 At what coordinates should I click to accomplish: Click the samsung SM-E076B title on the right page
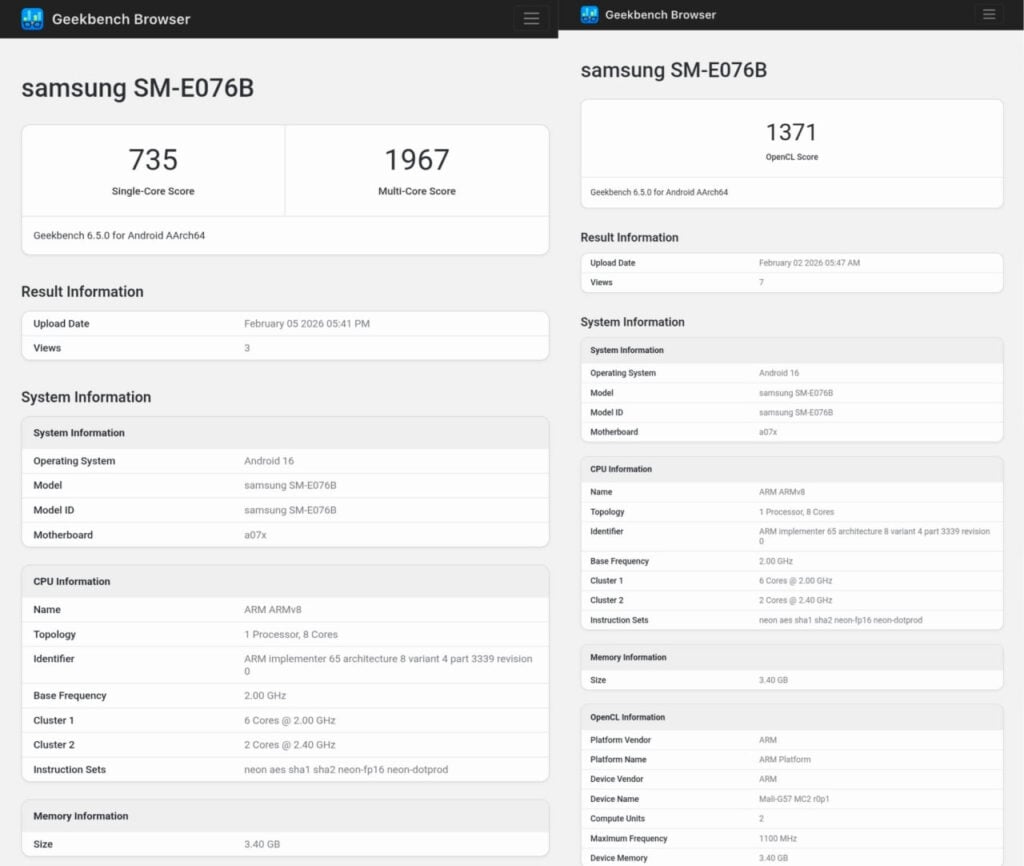pos(672,70)
